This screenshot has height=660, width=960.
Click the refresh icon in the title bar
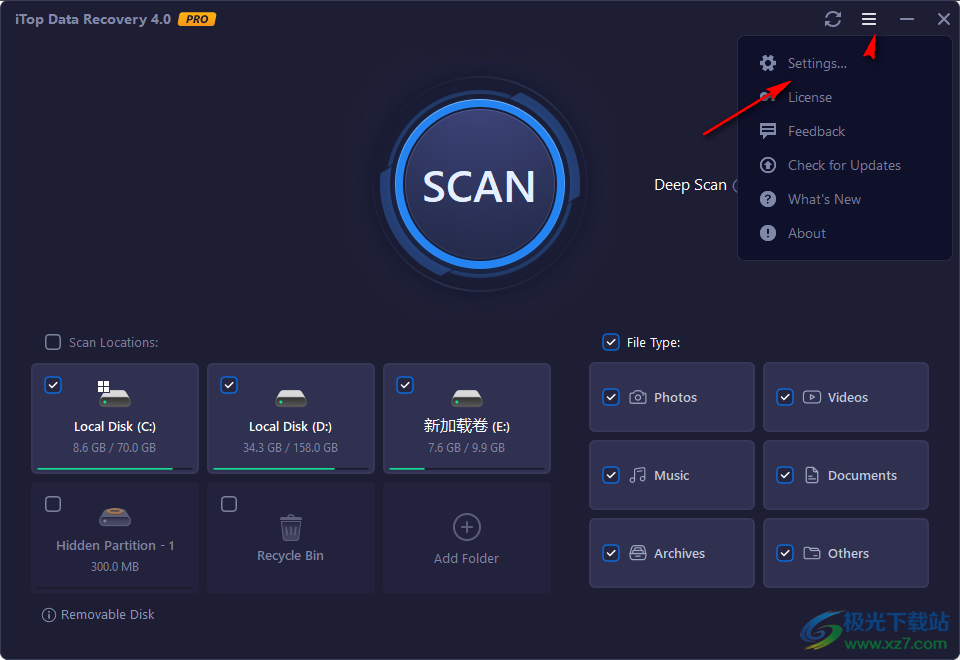833,18
